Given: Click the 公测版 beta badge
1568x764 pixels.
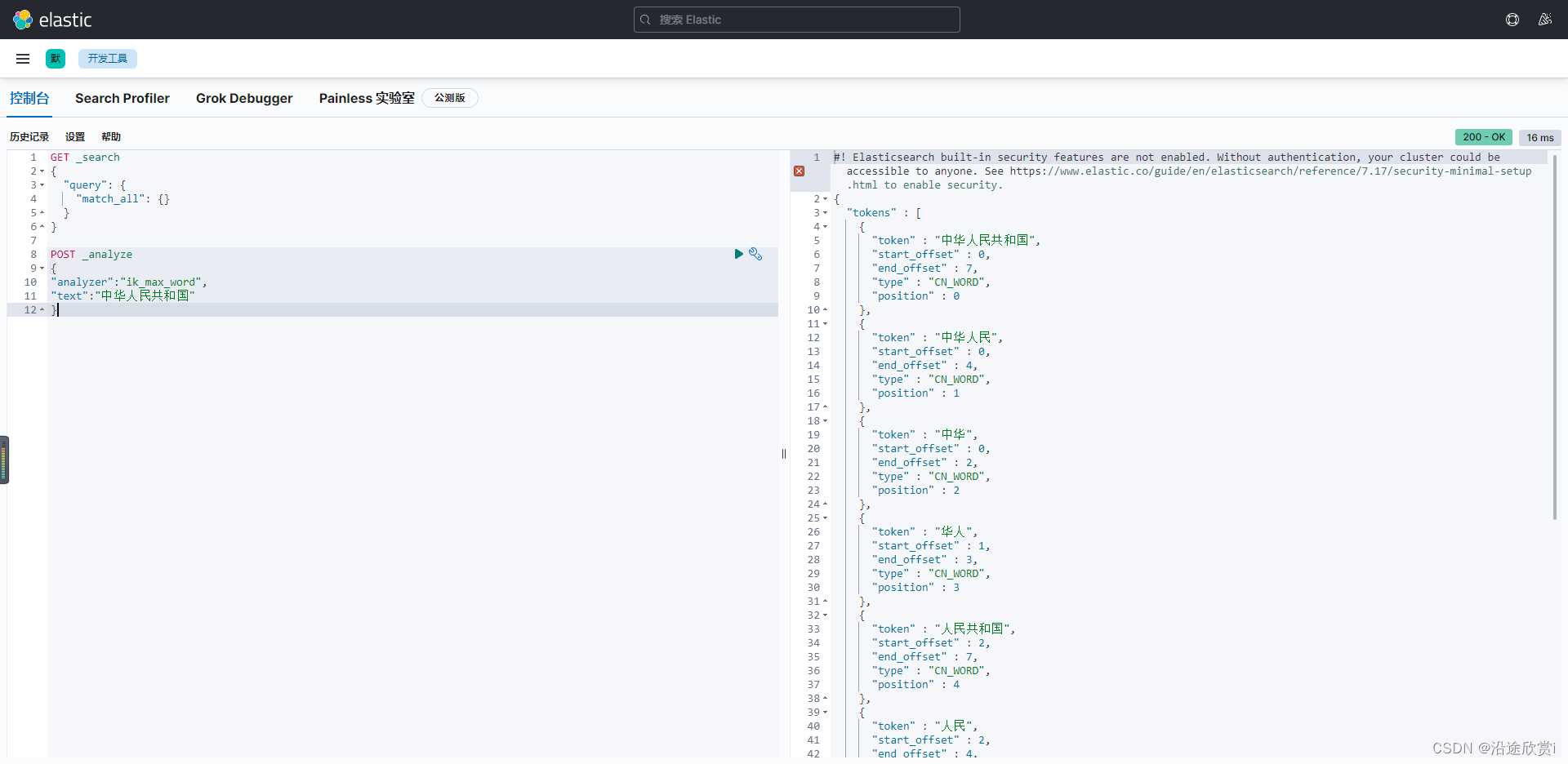Looking at the screenshot, I should 450,98.
